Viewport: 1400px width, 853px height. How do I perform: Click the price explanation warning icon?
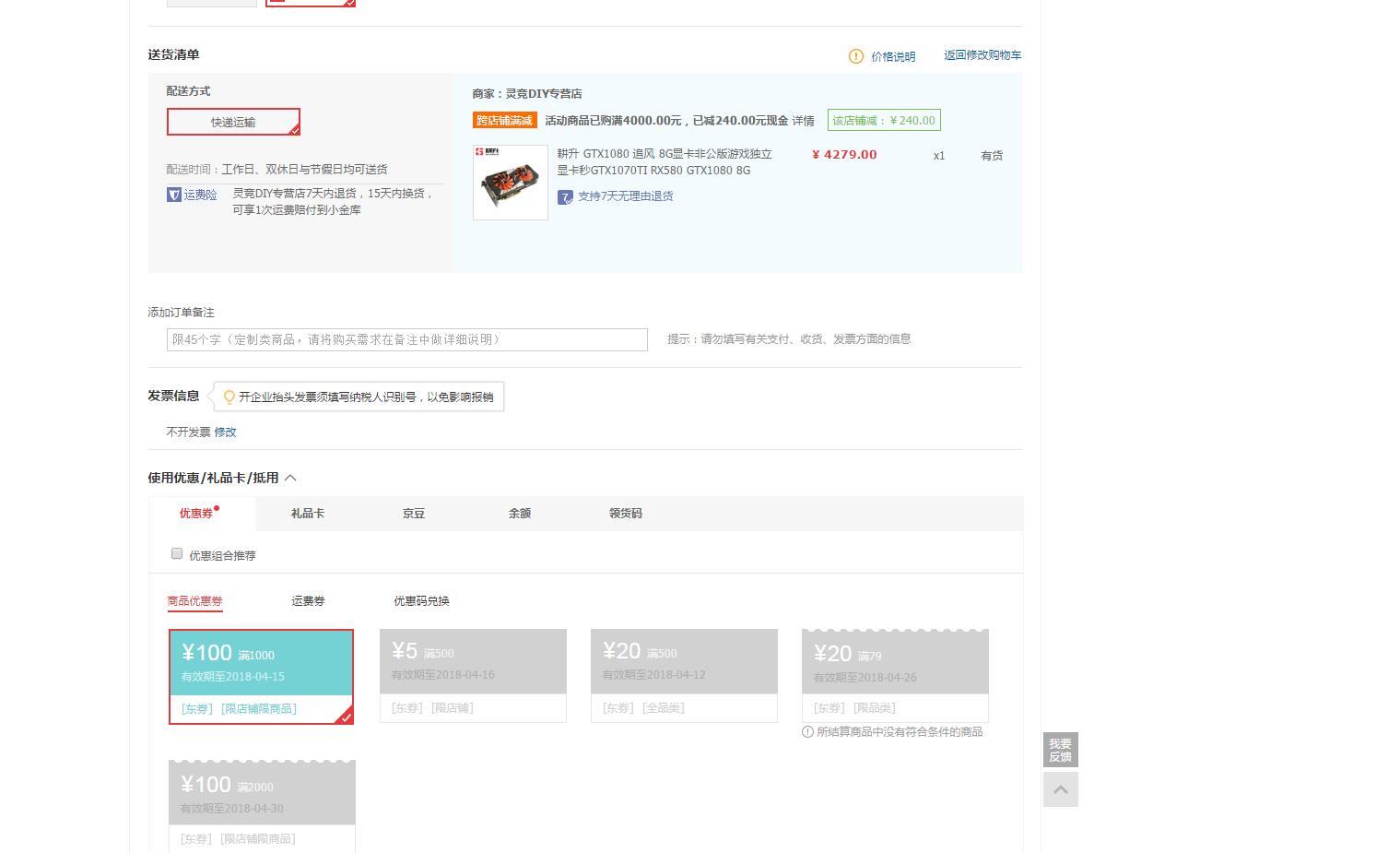click(x=856, y=56)
